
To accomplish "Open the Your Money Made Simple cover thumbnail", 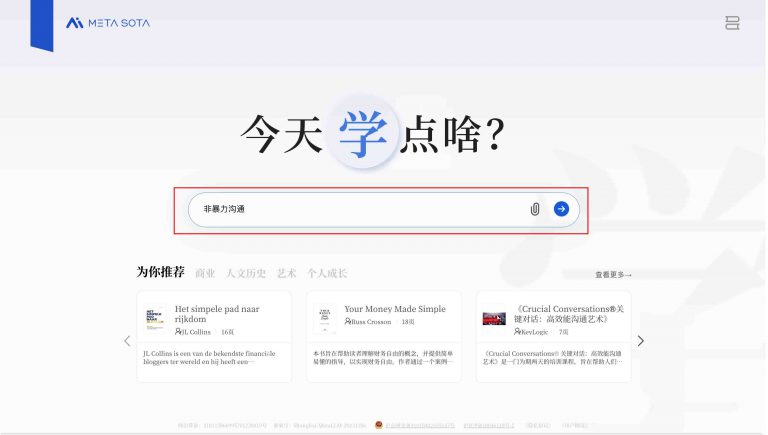I will [324, 319].
